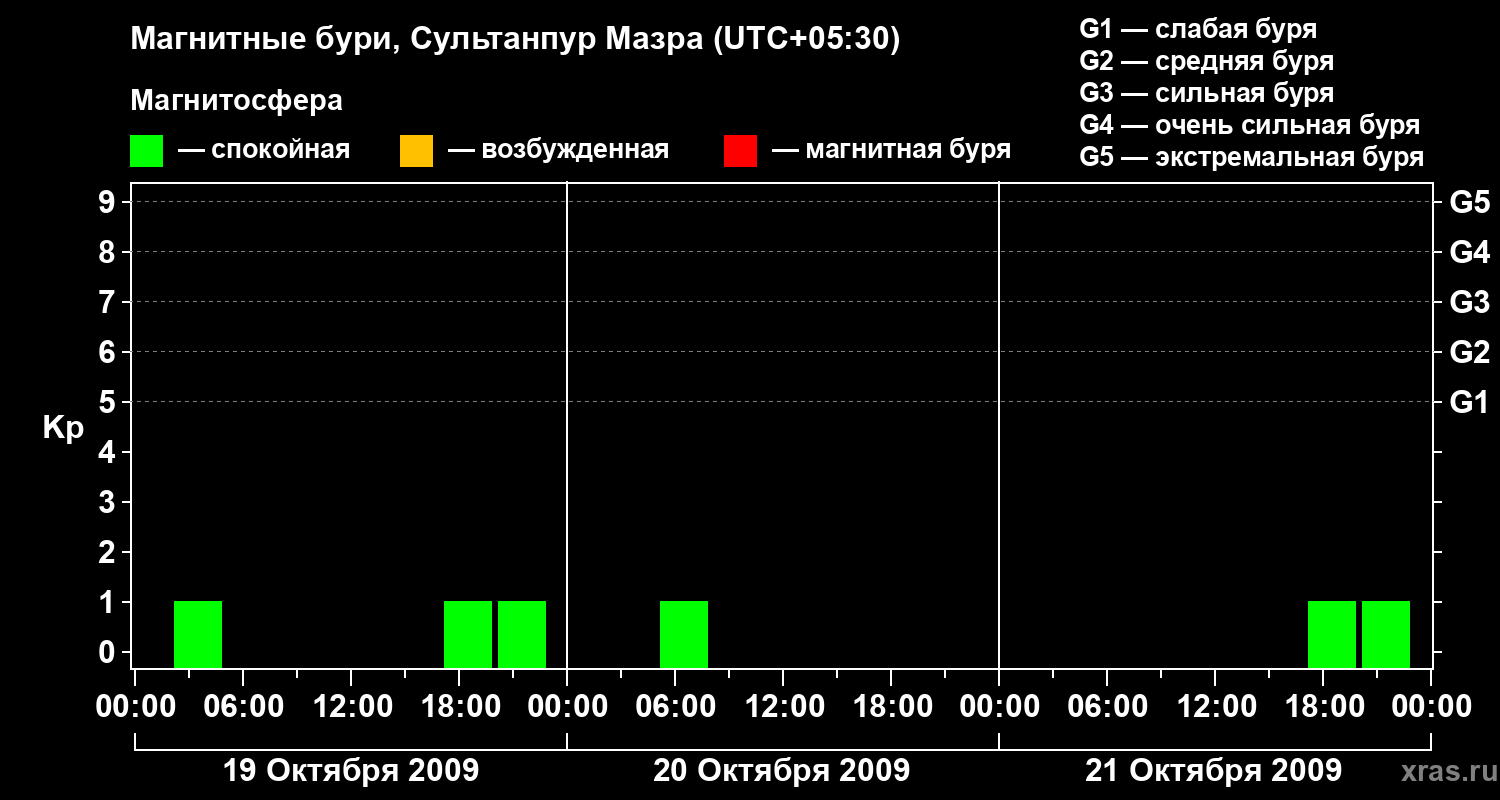Click legend line «G5 — экстремальная буря»
1500x800 pixels.
tap(1252, 157)
